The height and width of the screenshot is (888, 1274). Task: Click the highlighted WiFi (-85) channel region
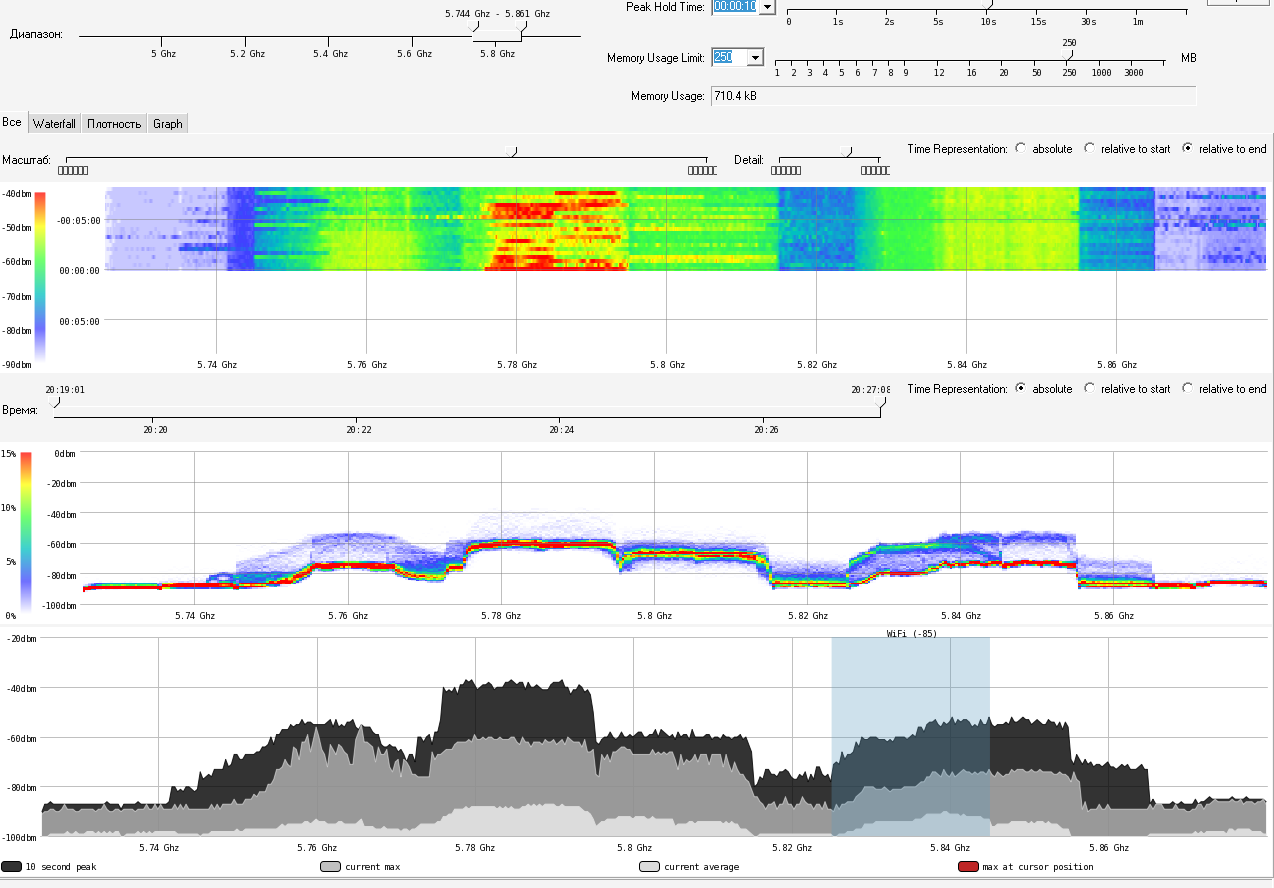911,738
